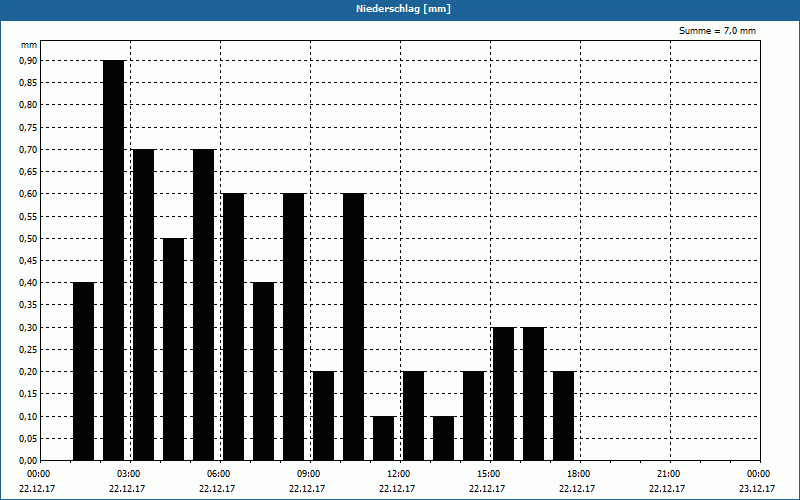Click the 0,70 bar ending at 06:00
The height and width of the screenshot is (500, 800).
pyautogui.click(x=204, y=305)
